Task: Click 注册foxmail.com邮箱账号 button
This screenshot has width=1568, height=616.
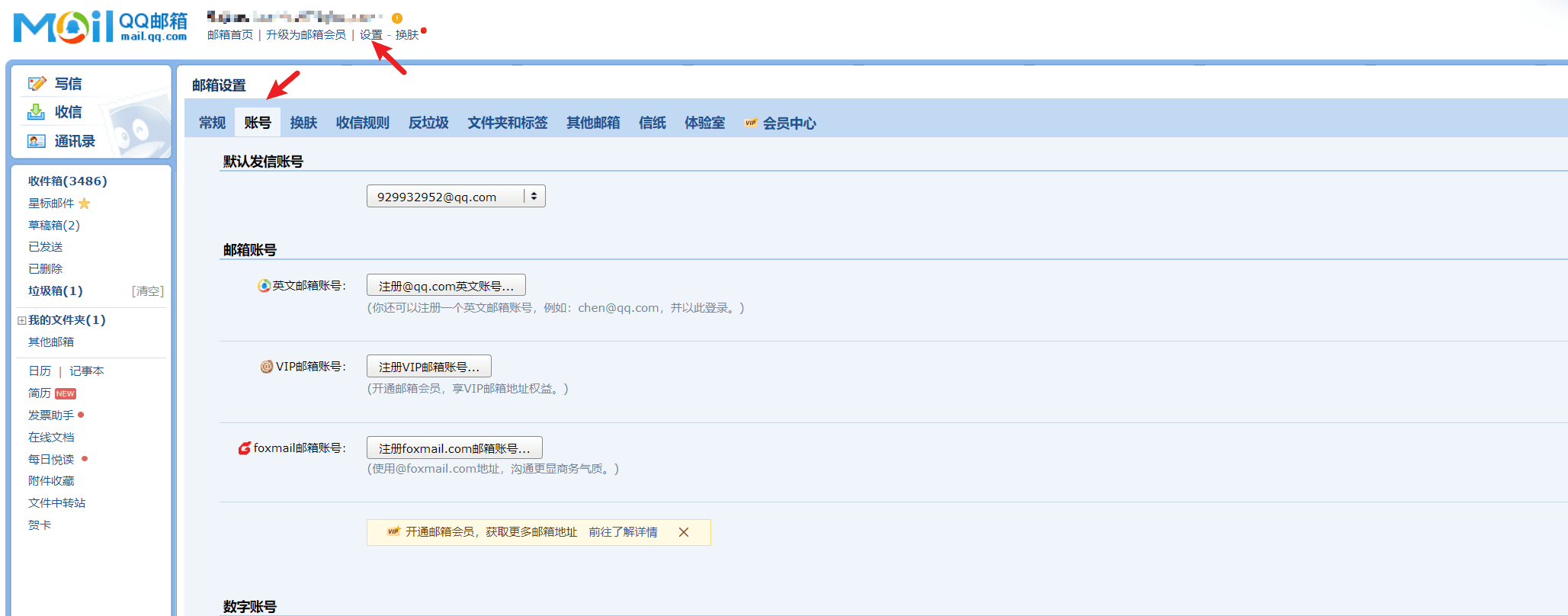Action: [454, 448]
